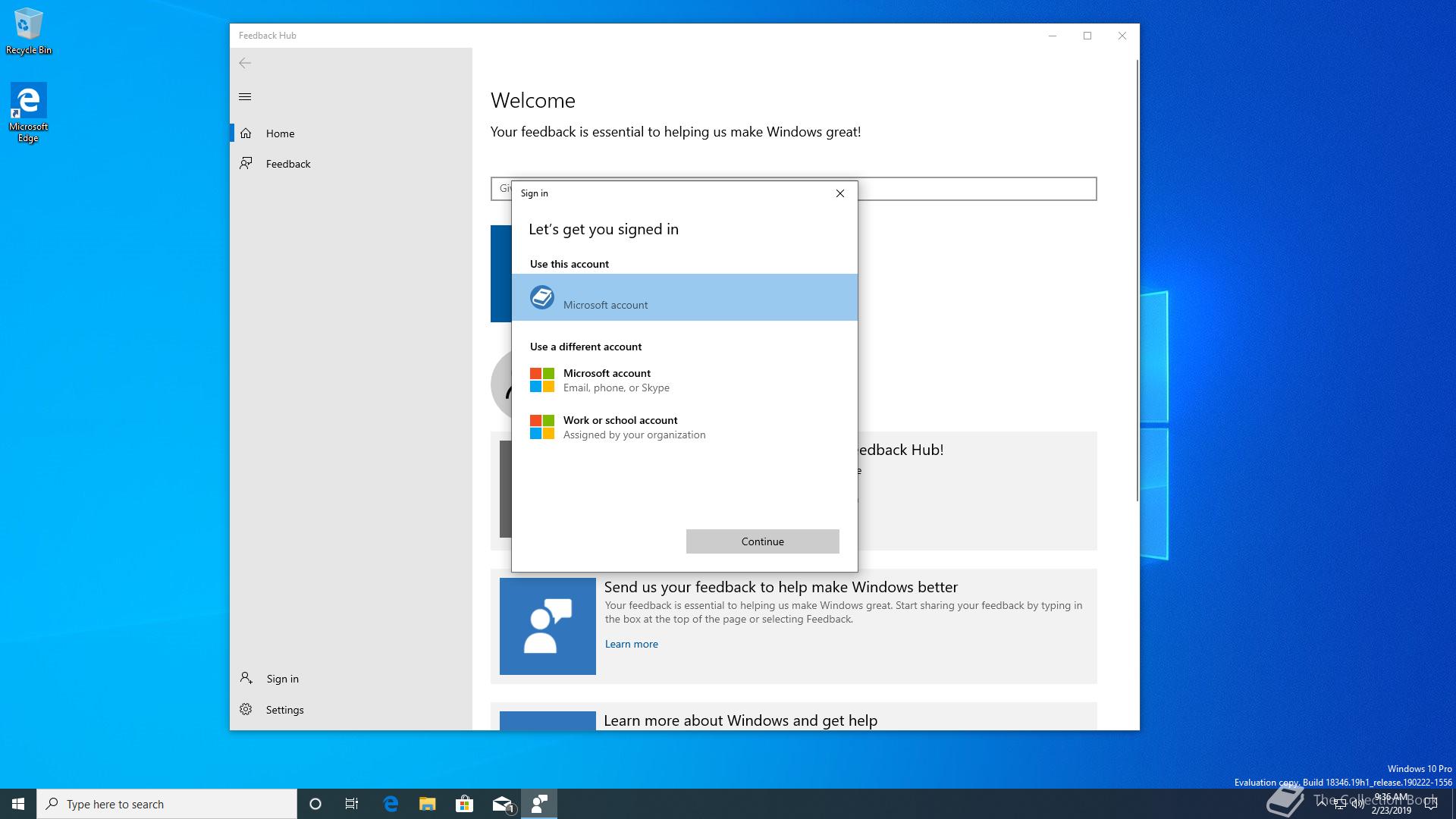Click the Microsoft logo beside Email, phone, or Skype
The width and height of the screenshot is (1456, 819).
(x=542, y=380)
